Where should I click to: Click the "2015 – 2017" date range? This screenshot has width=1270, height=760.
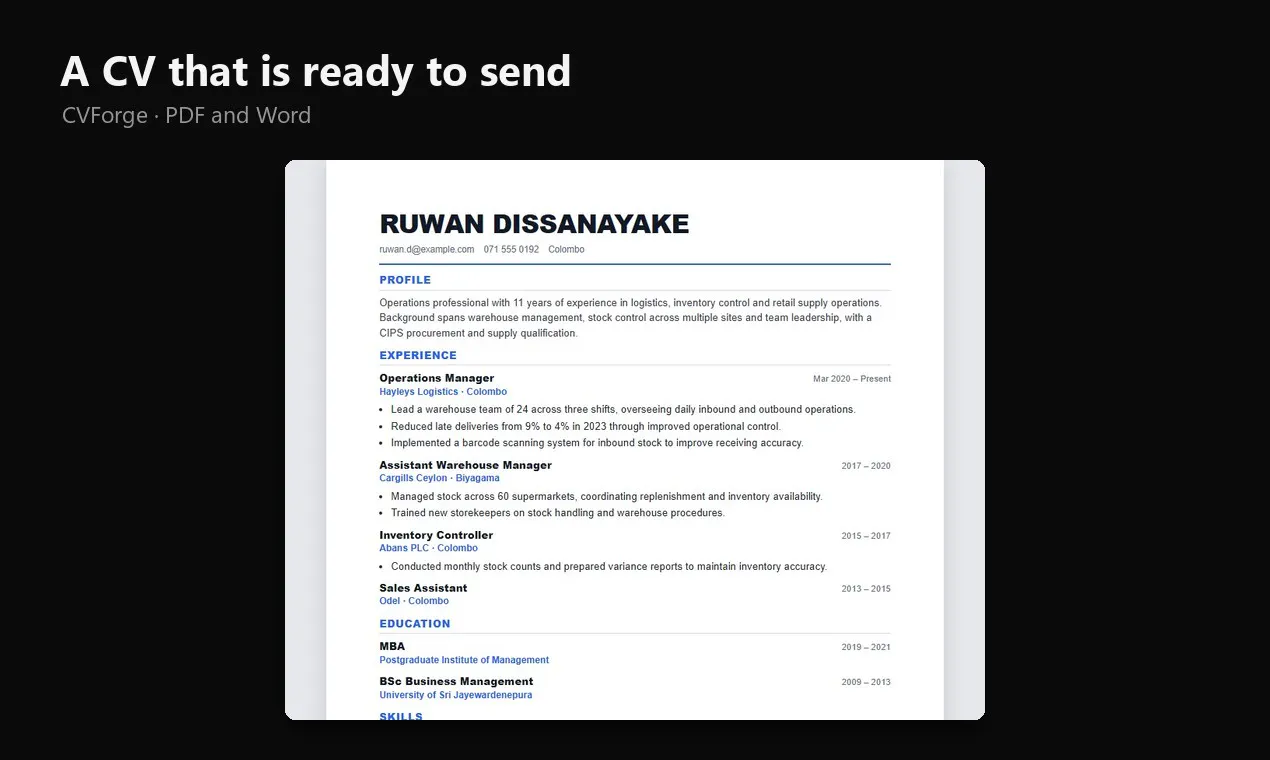coord(866,536)
